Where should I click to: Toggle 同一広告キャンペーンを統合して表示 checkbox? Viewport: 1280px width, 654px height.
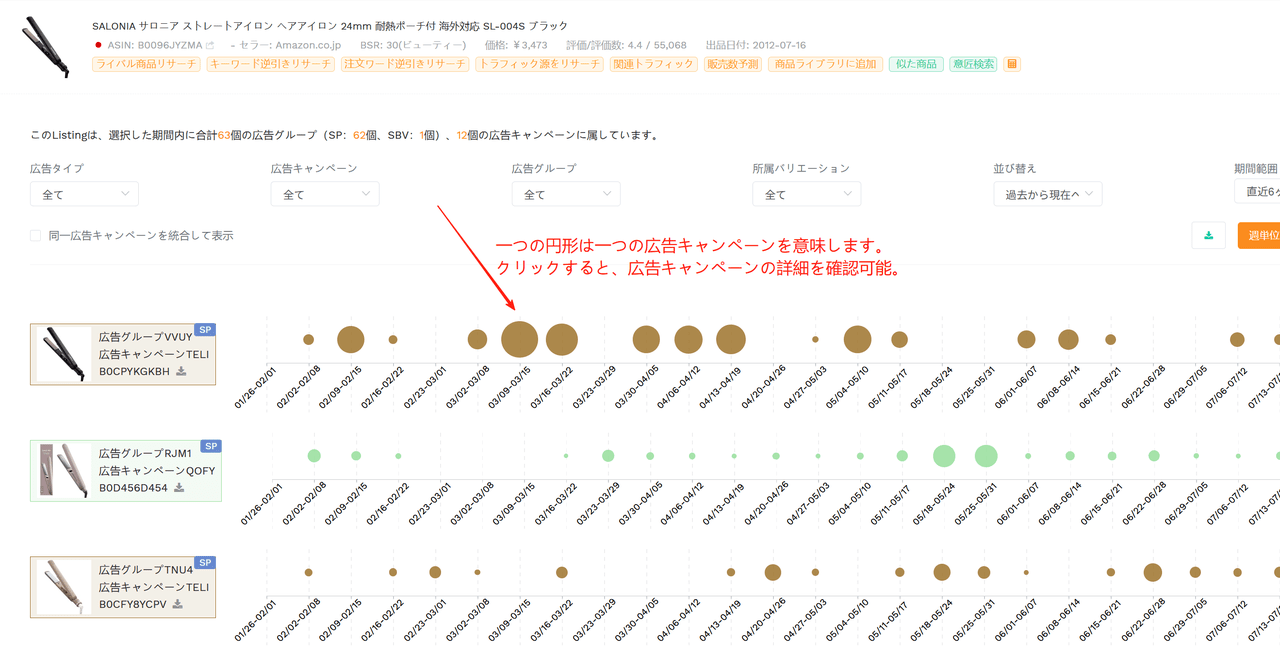[x=36, y=235]
